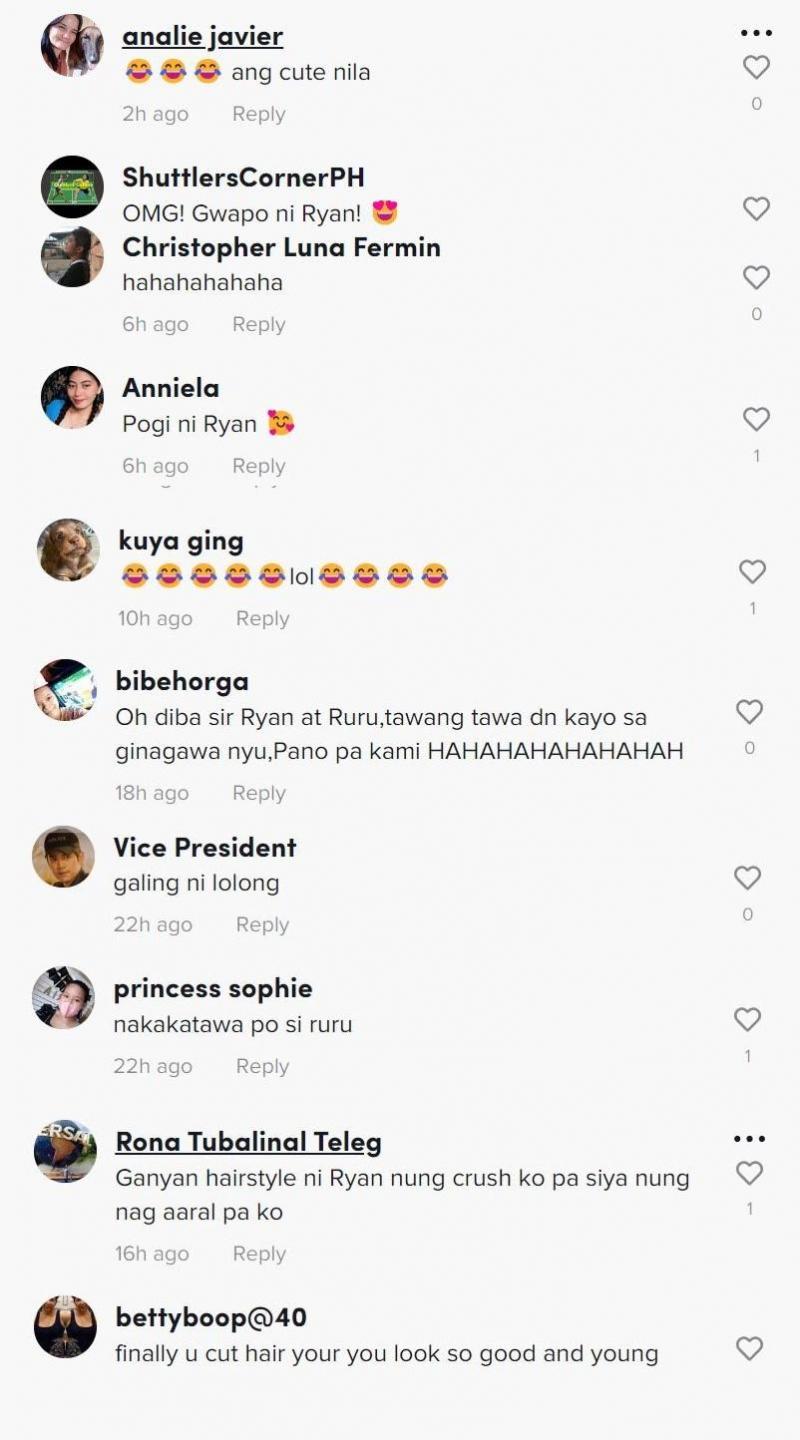The height and width of the screenshot is (1440, 800).
Task: Like bettyboop@40's comment
Action: coord(750,1347)
